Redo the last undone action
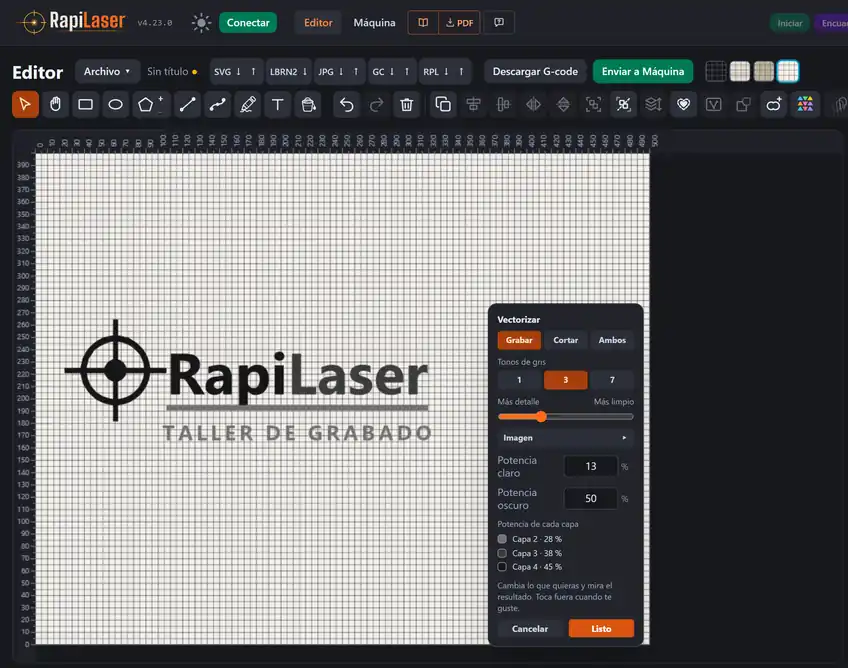The height and width of the screenshot is (668, 848). [376, 104]
